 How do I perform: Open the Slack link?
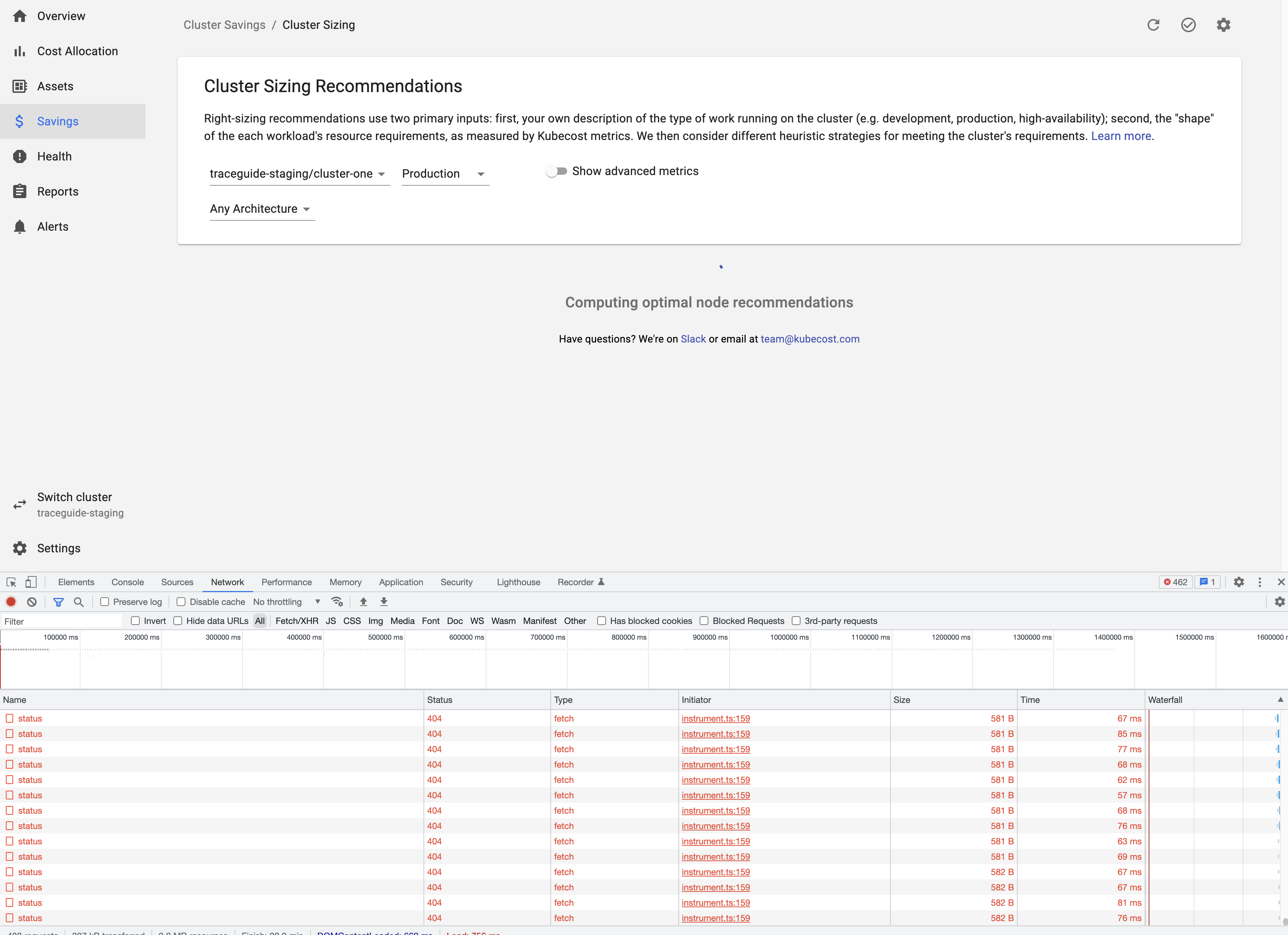693,339
